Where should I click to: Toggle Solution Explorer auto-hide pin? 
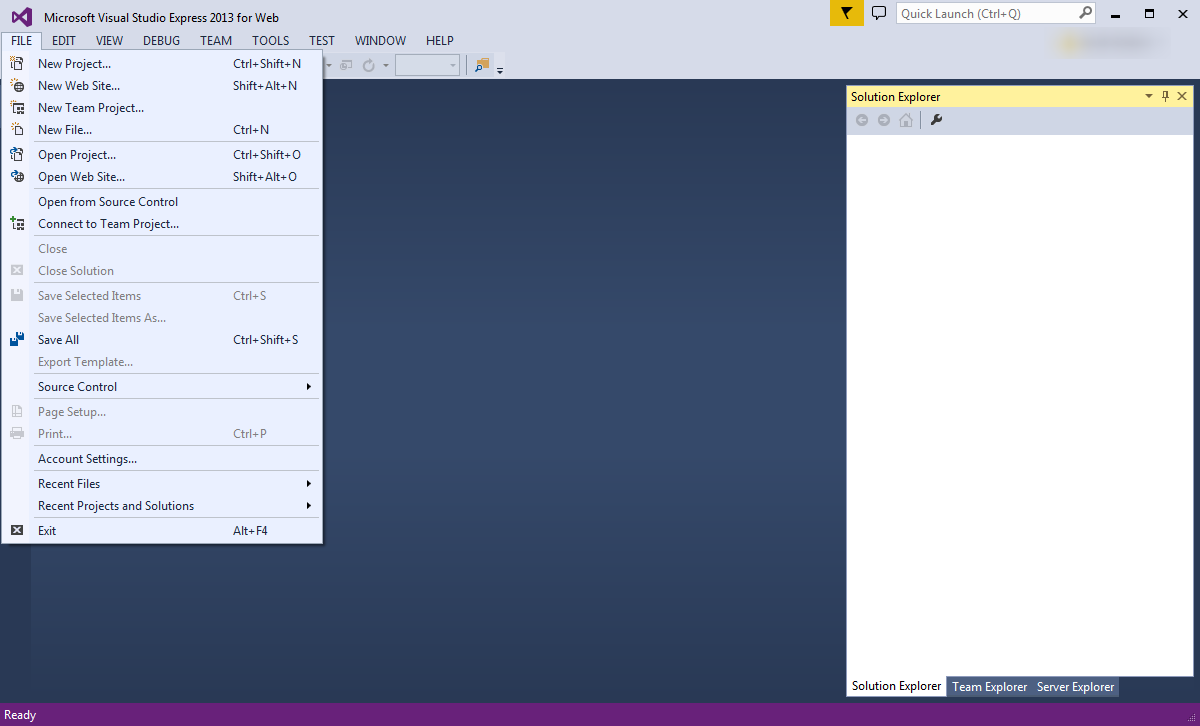1165,96
